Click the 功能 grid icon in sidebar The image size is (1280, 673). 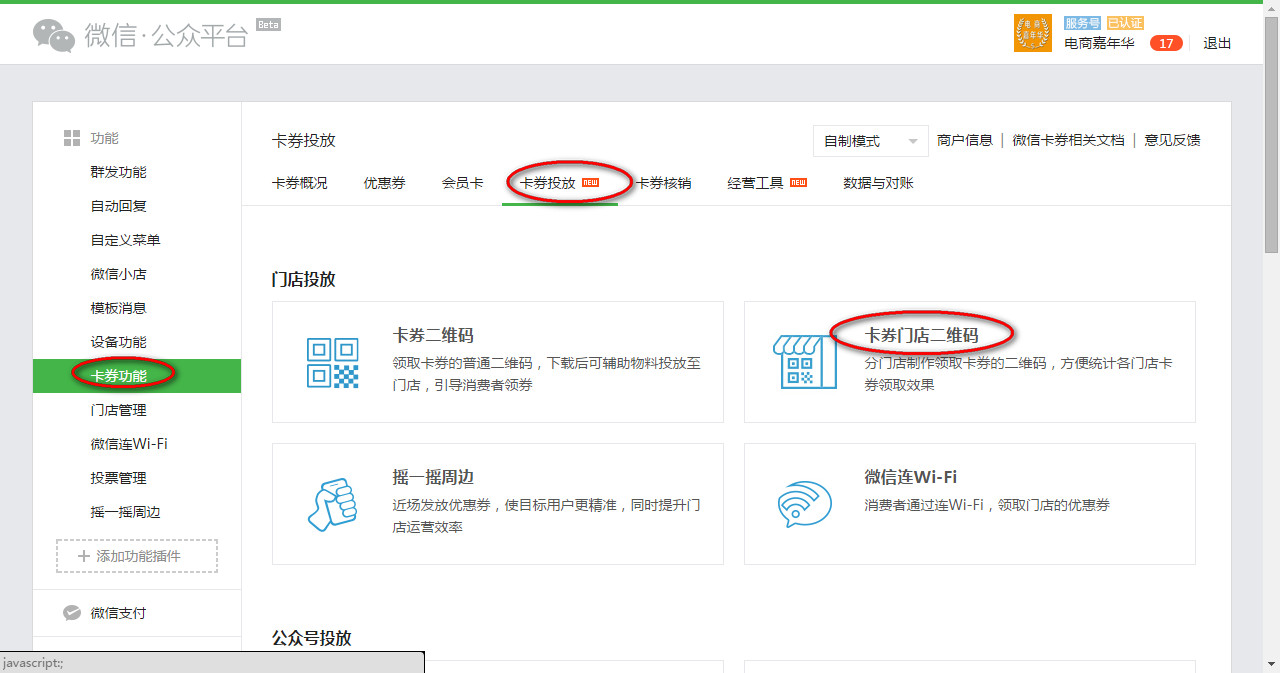(72, 138)
